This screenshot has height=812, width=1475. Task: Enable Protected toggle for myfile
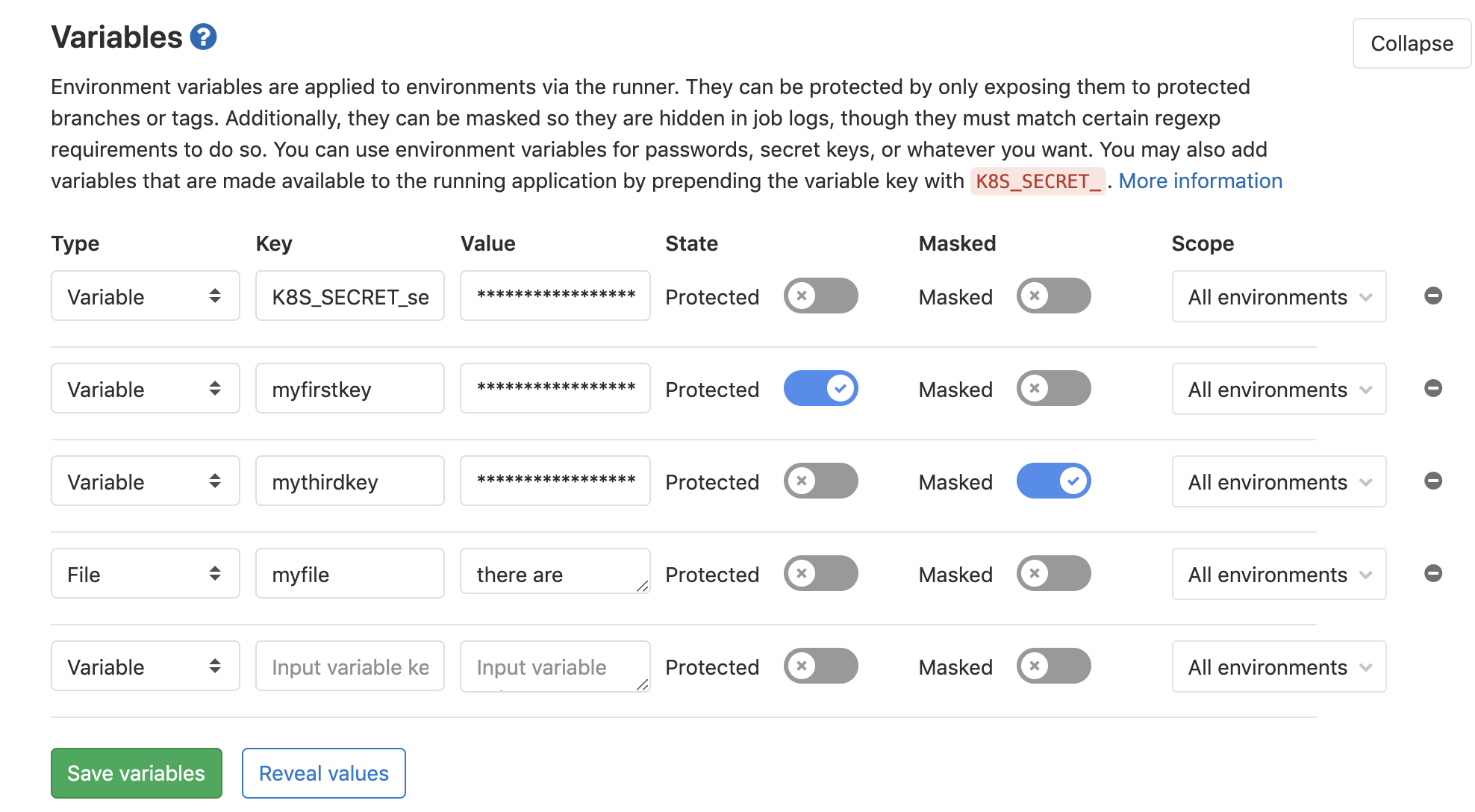820,573
